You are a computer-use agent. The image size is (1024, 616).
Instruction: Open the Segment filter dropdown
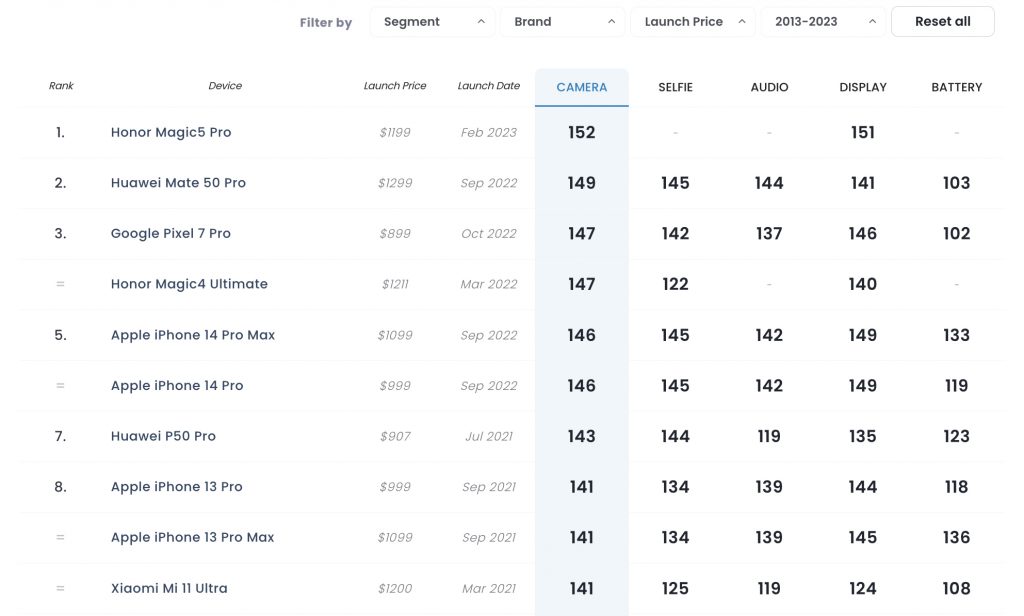click(432, 22)
